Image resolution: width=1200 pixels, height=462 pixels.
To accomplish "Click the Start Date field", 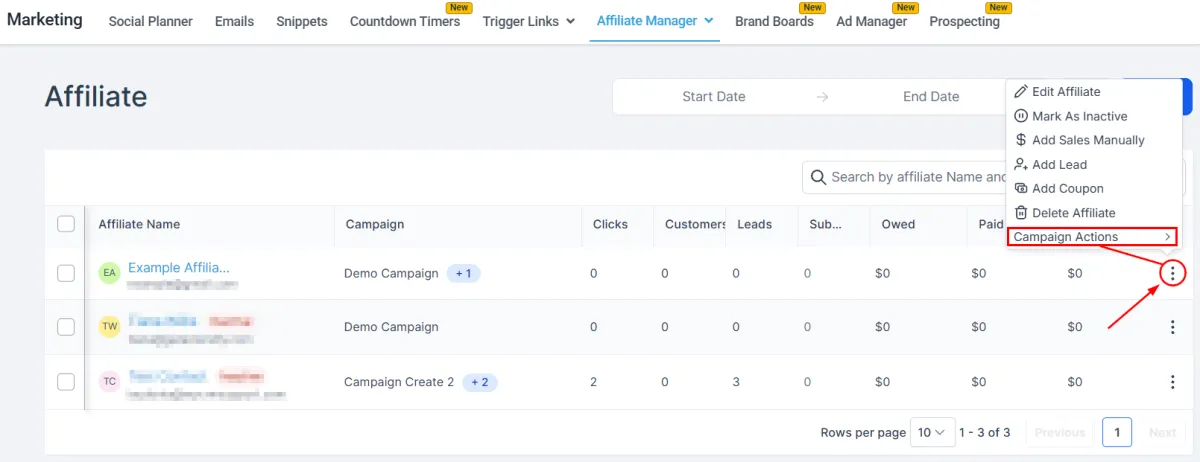I will (x=714, y=97).
